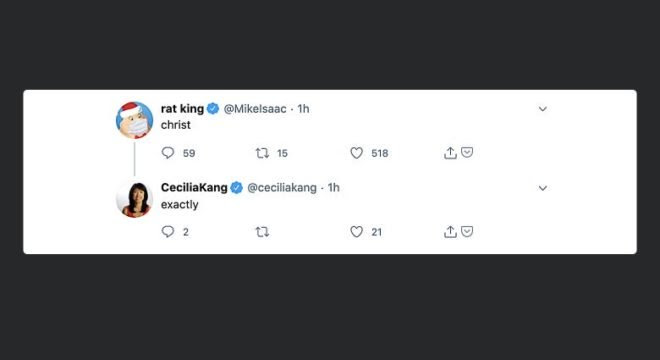The height and width of the screenshot is (360, 660).
Task: Open rat king tweet's 1h timestamp
Action: [x=303, y=109]
